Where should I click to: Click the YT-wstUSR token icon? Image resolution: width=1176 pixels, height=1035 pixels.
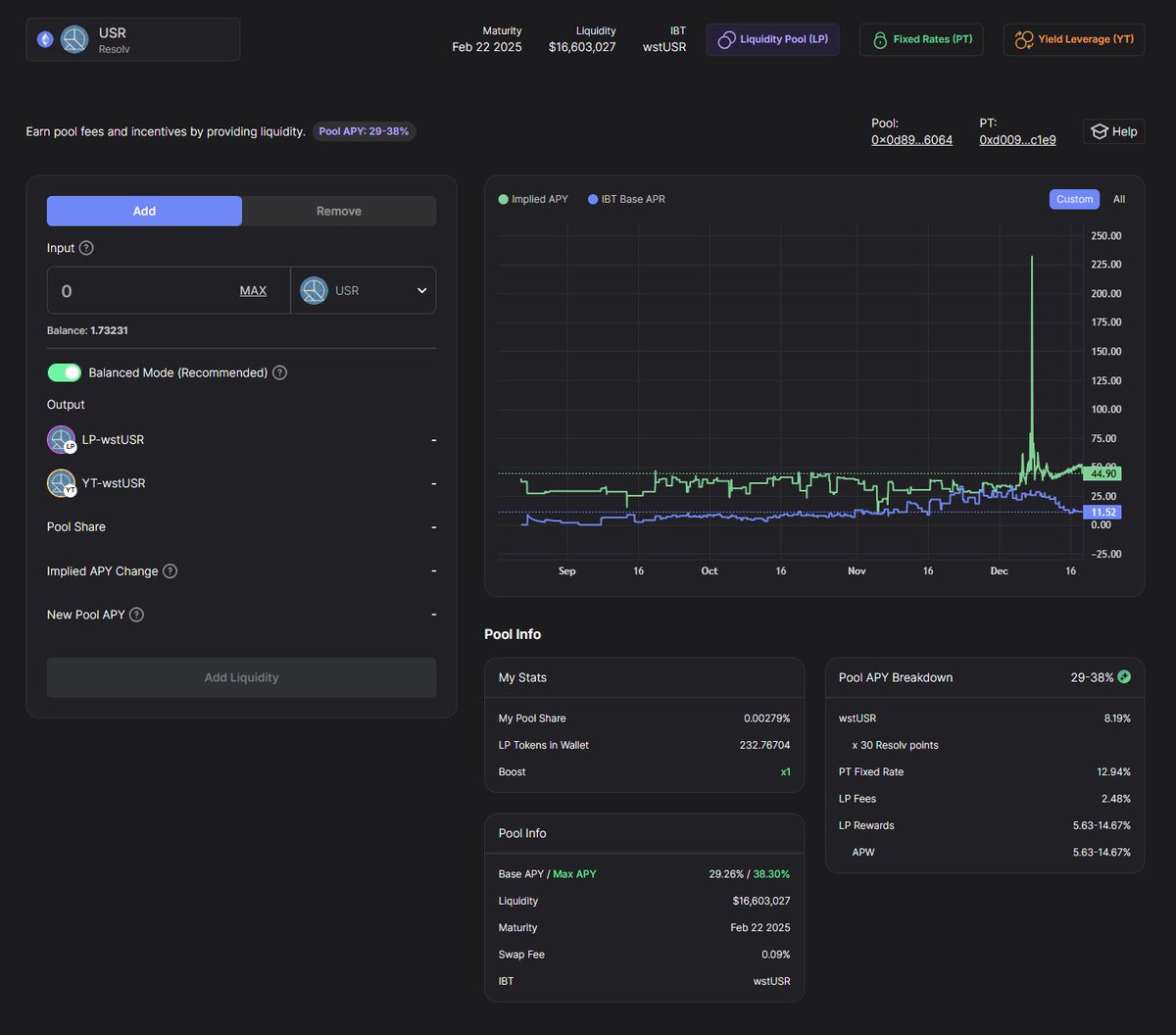tap(62, 483)
